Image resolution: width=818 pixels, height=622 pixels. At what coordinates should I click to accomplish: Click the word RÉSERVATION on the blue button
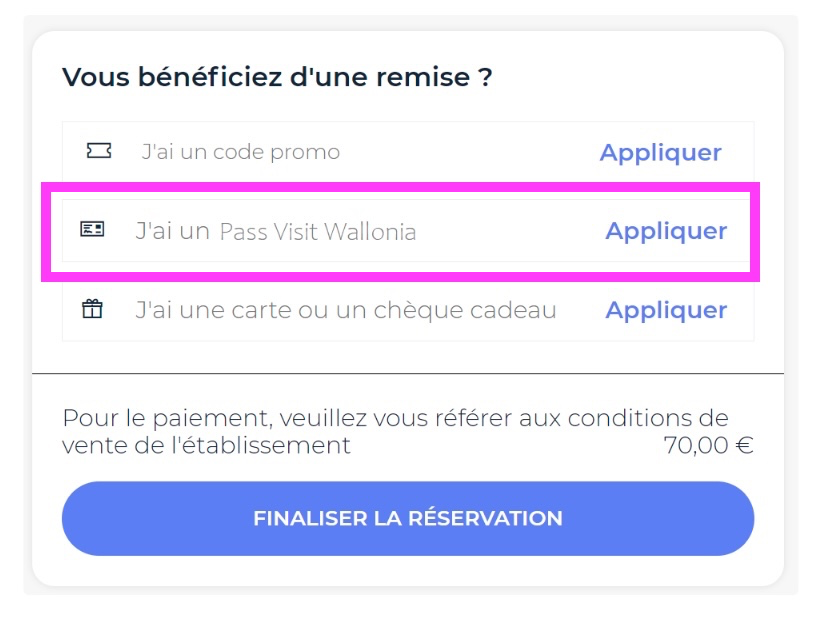coord(485,518)
